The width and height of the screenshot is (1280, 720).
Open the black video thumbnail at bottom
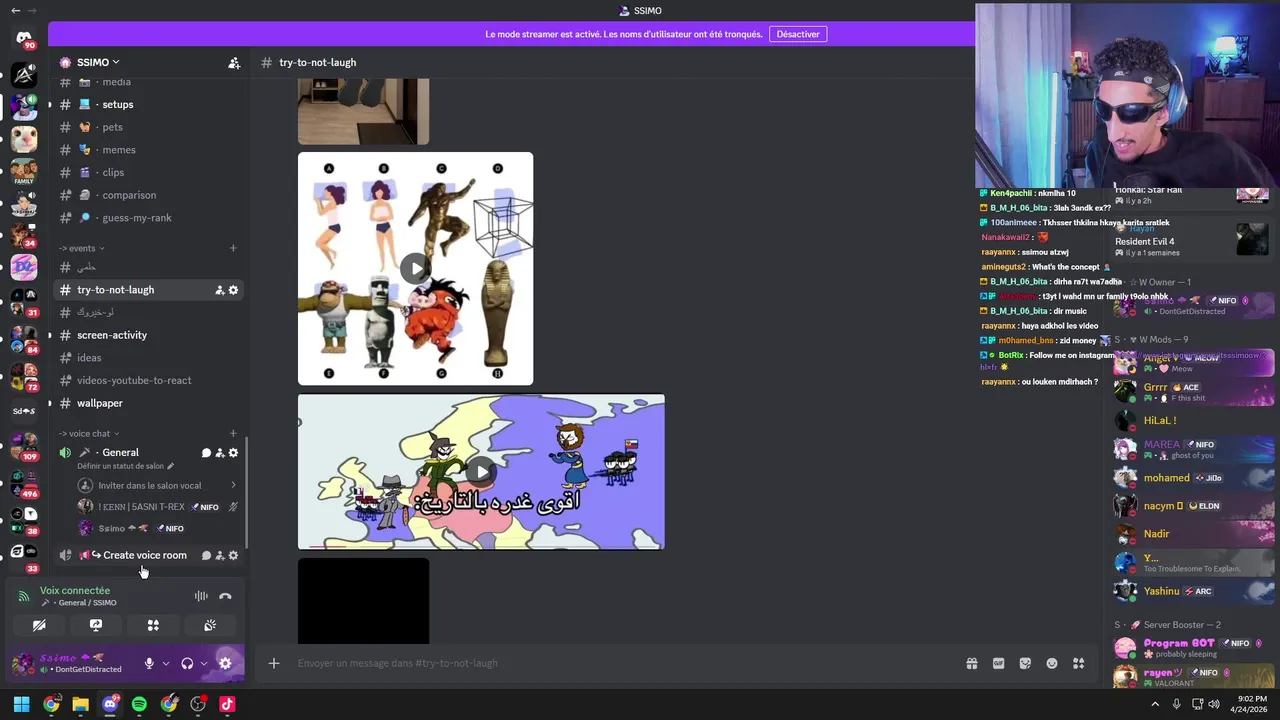tap(363, 601)
